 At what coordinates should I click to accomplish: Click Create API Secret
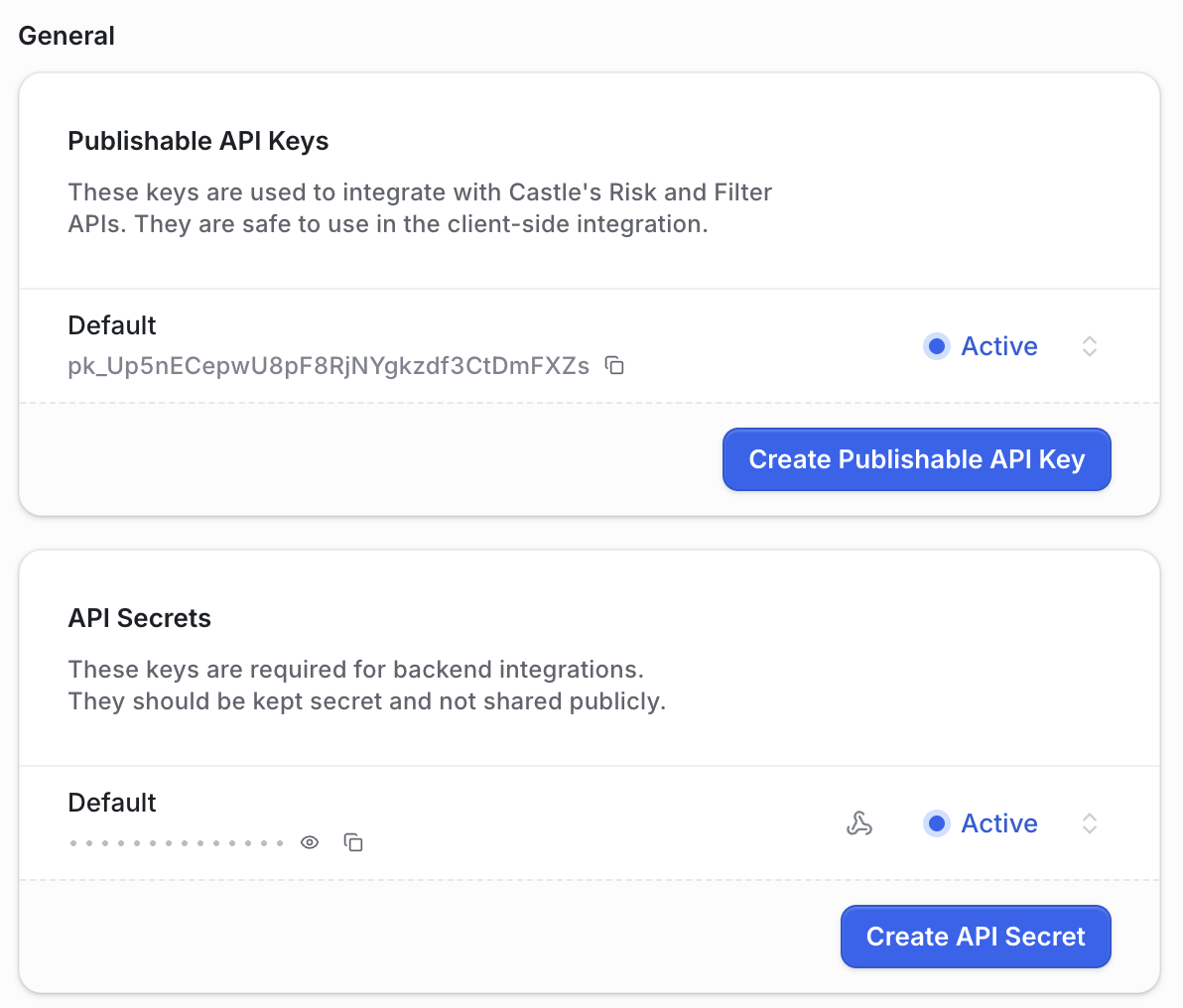(976, 936)
